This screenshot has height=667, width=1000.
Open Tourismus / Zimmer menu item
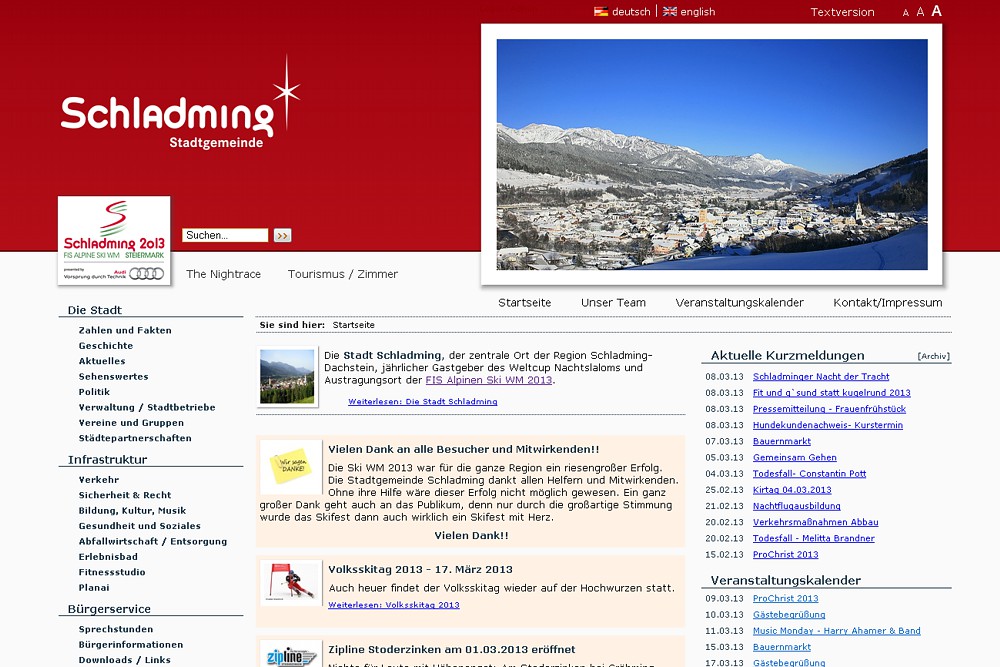[342, 274]
